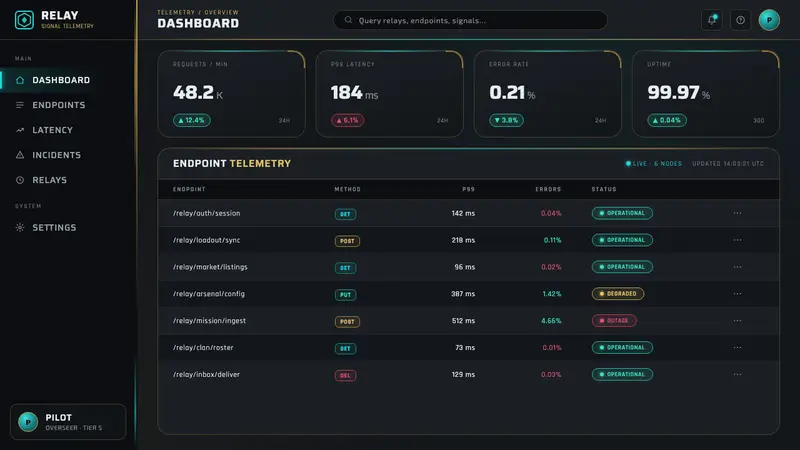Select the Requests / Min card
Image resolution: width=800 pixels, height=450 pixels.
[231, 94]
